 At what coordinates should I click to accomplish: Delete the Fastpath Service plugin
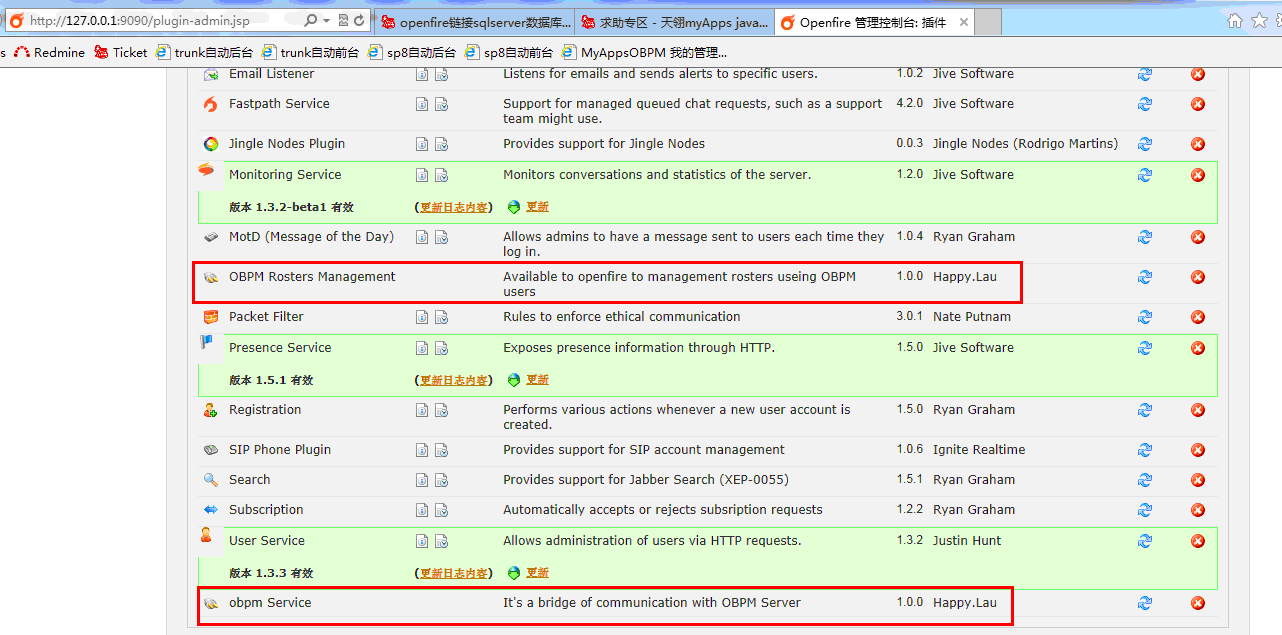point(1198,104)
